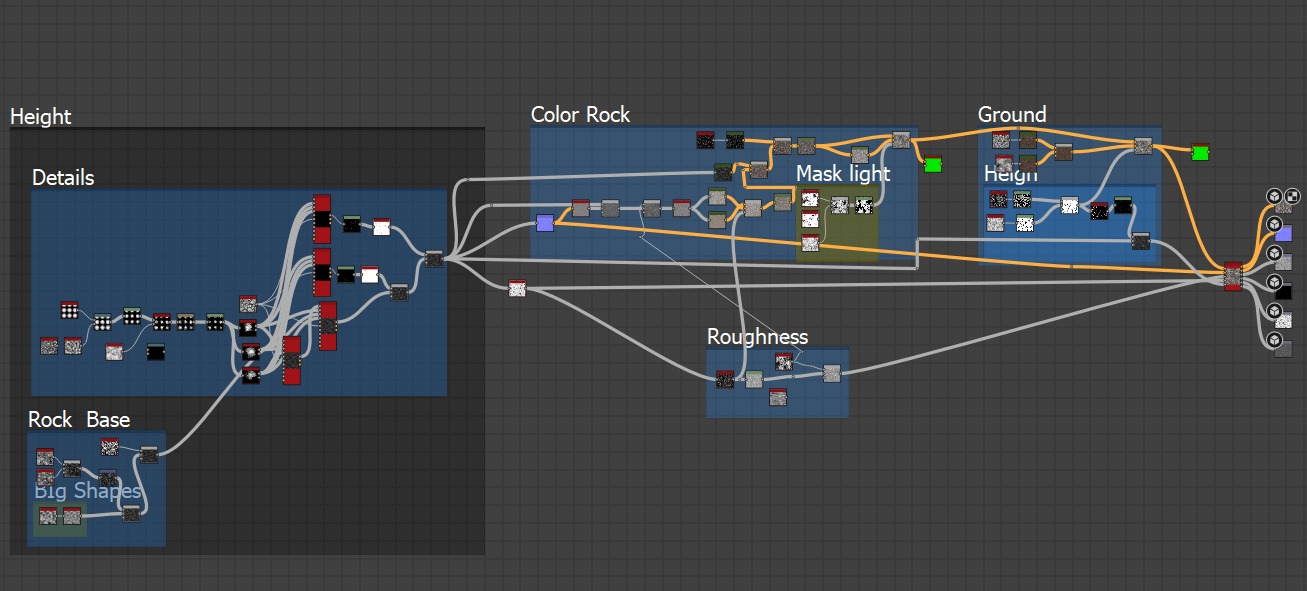Select the white output node in Ground height subframe
Screen dimensions: 1307x591
(1069, 206)
